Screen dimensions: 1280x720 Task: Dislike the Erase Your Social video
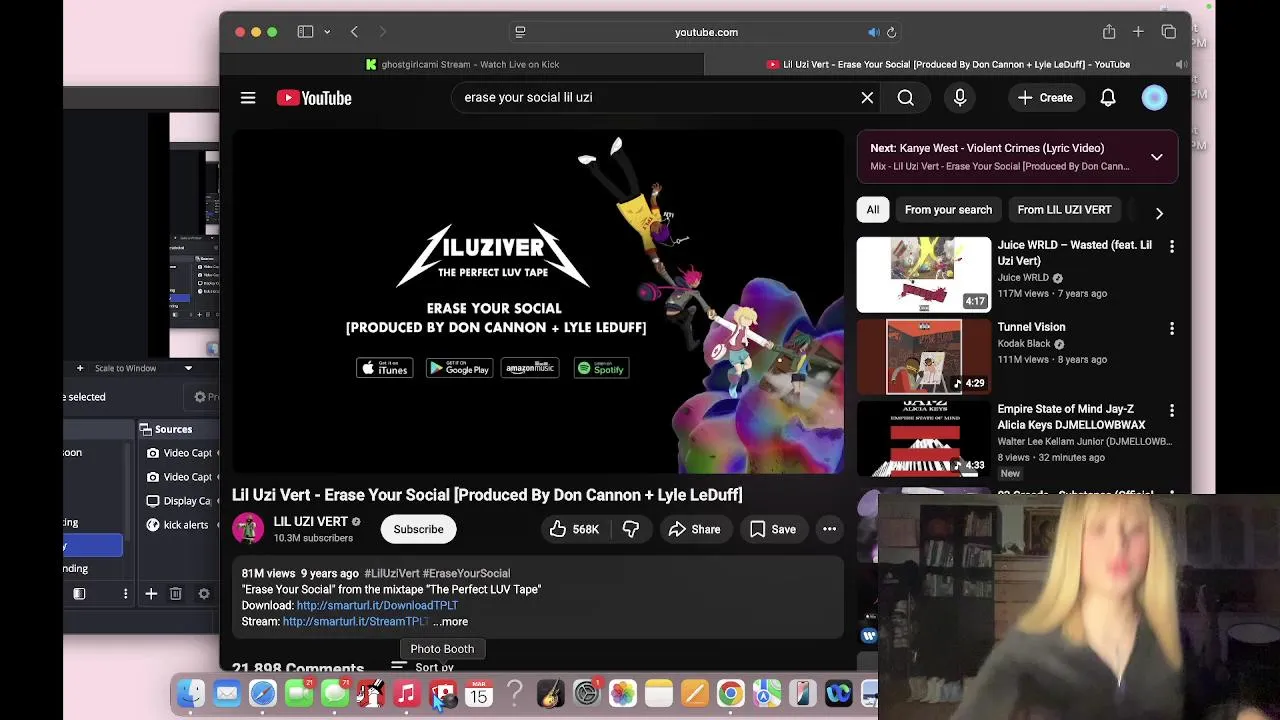tap(631, 529)
